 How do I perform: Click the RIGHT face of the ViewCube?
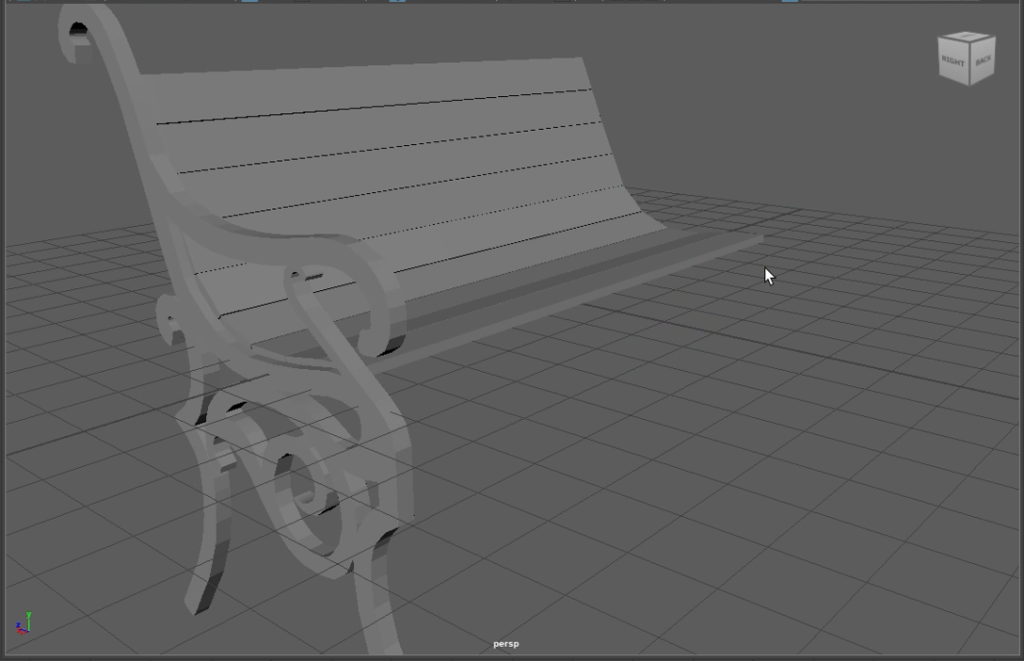pos(953,61)
